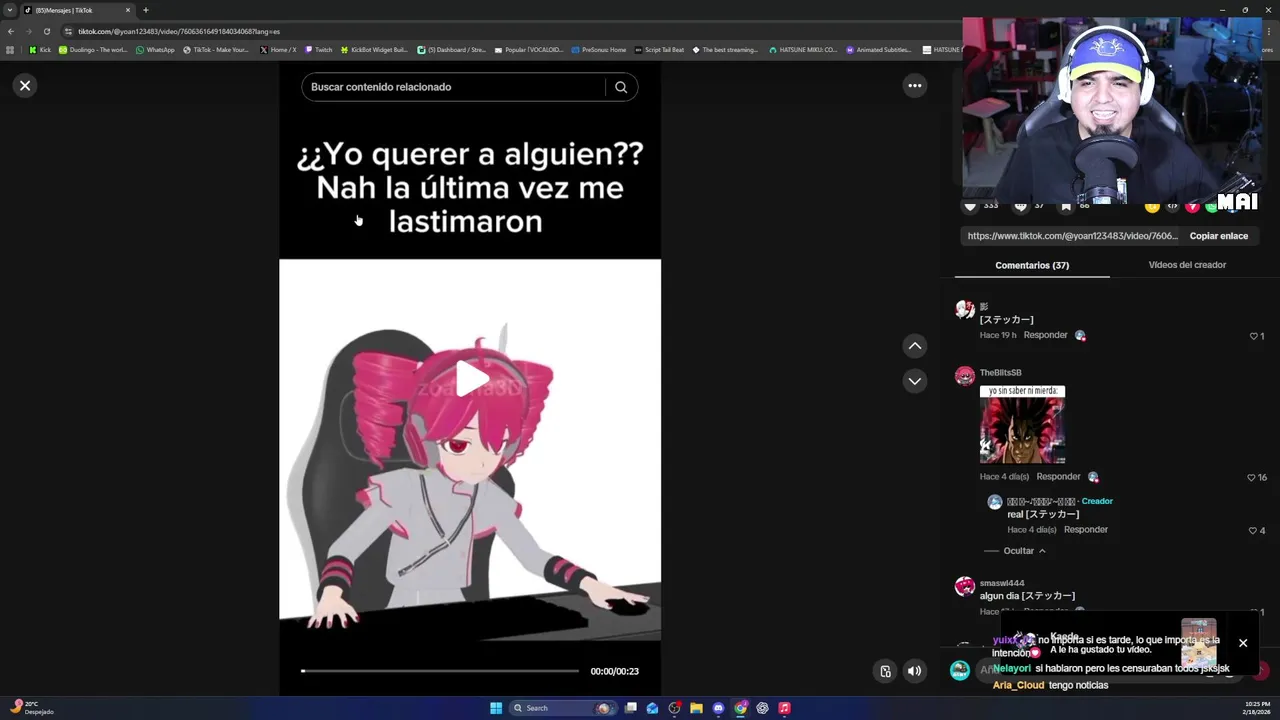
Task: Switch to Comentarios (37) tab
Action: pyautogui.click(x=1032, y=265)
